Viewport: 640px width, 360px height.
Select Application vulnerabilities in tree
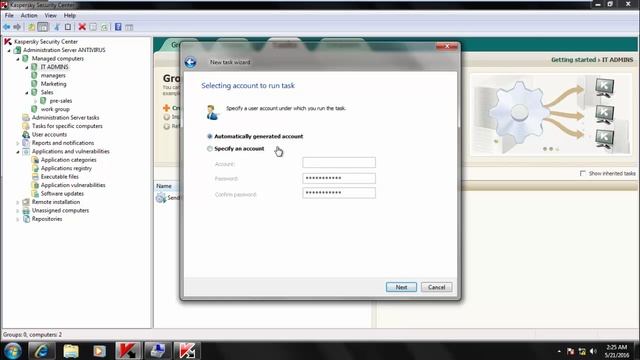coord(73,185)
